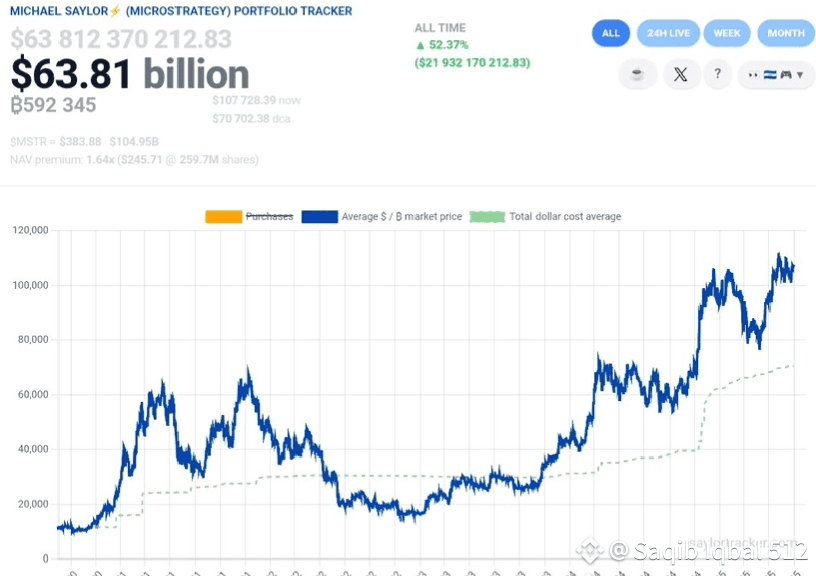The height and width of the screenshot is (576, 816).
Task: Click the question mark help icon
Action: point(717,74)
